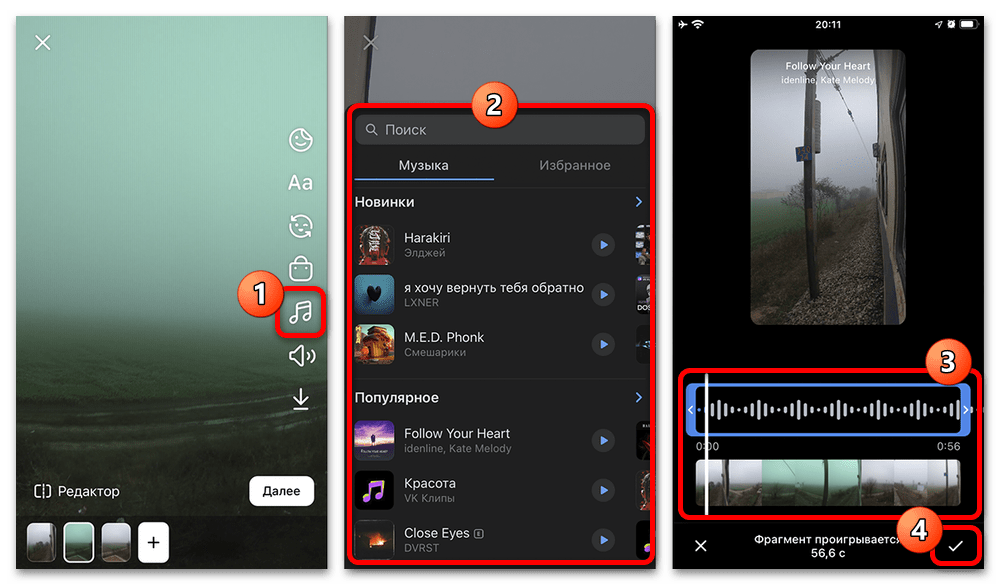Tap the Wi-Fi status icon
Viewport: 1000px width, 585px height.
pos(698,24)
